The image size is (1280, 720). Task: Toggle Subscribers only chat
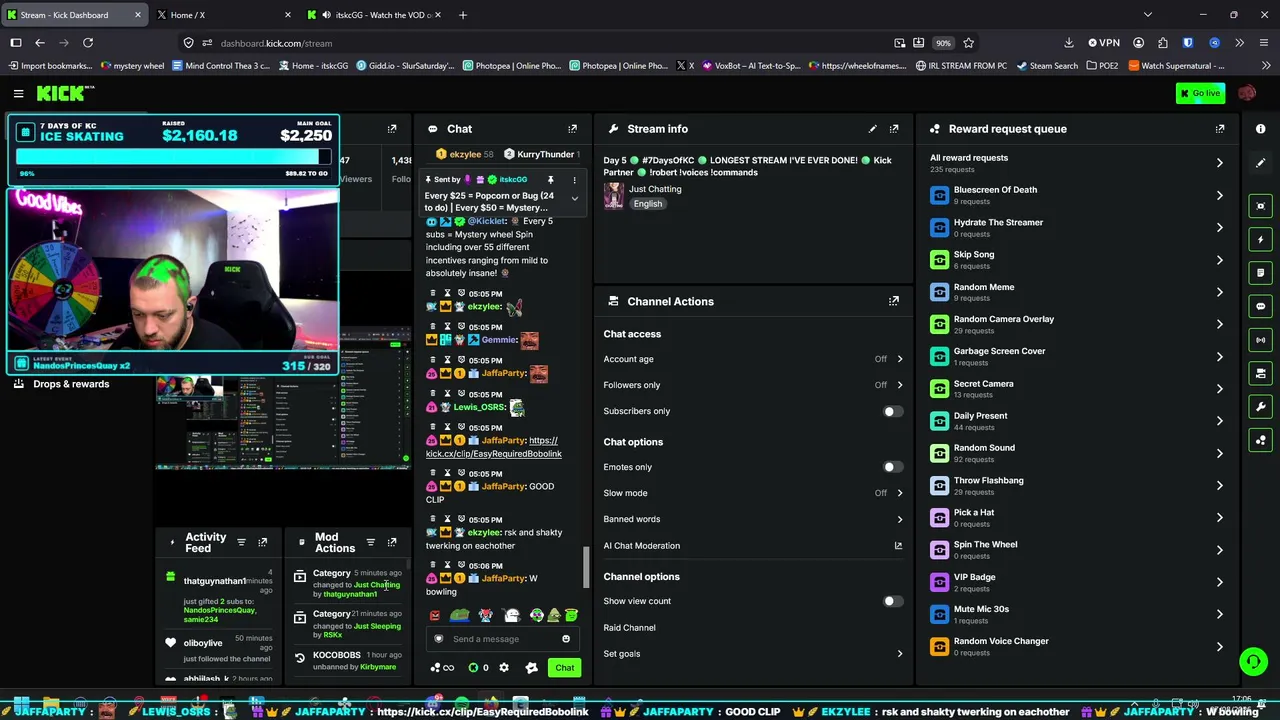[892, 411]
